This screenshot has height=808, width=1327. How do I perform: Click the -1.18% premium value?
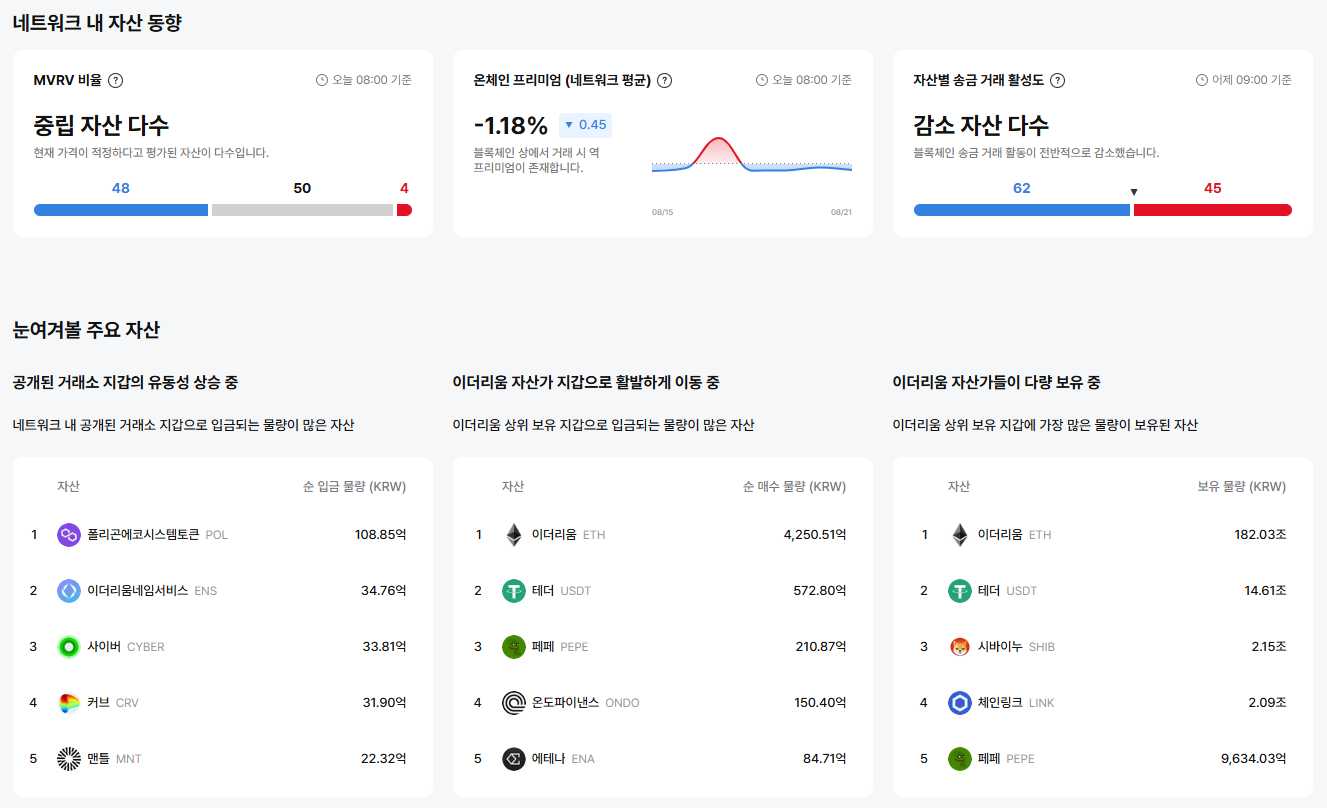coord(511,126)
